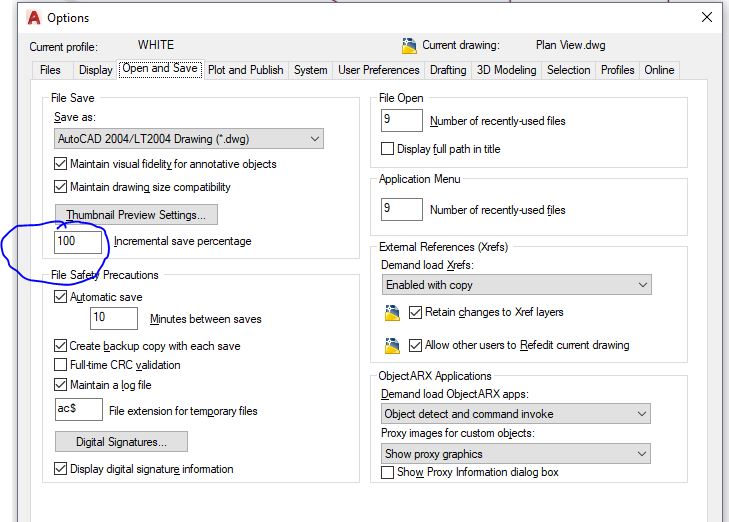
Task: Enable Full-time CRC validation
Action: pyautogui.click(x=62, y=365)
